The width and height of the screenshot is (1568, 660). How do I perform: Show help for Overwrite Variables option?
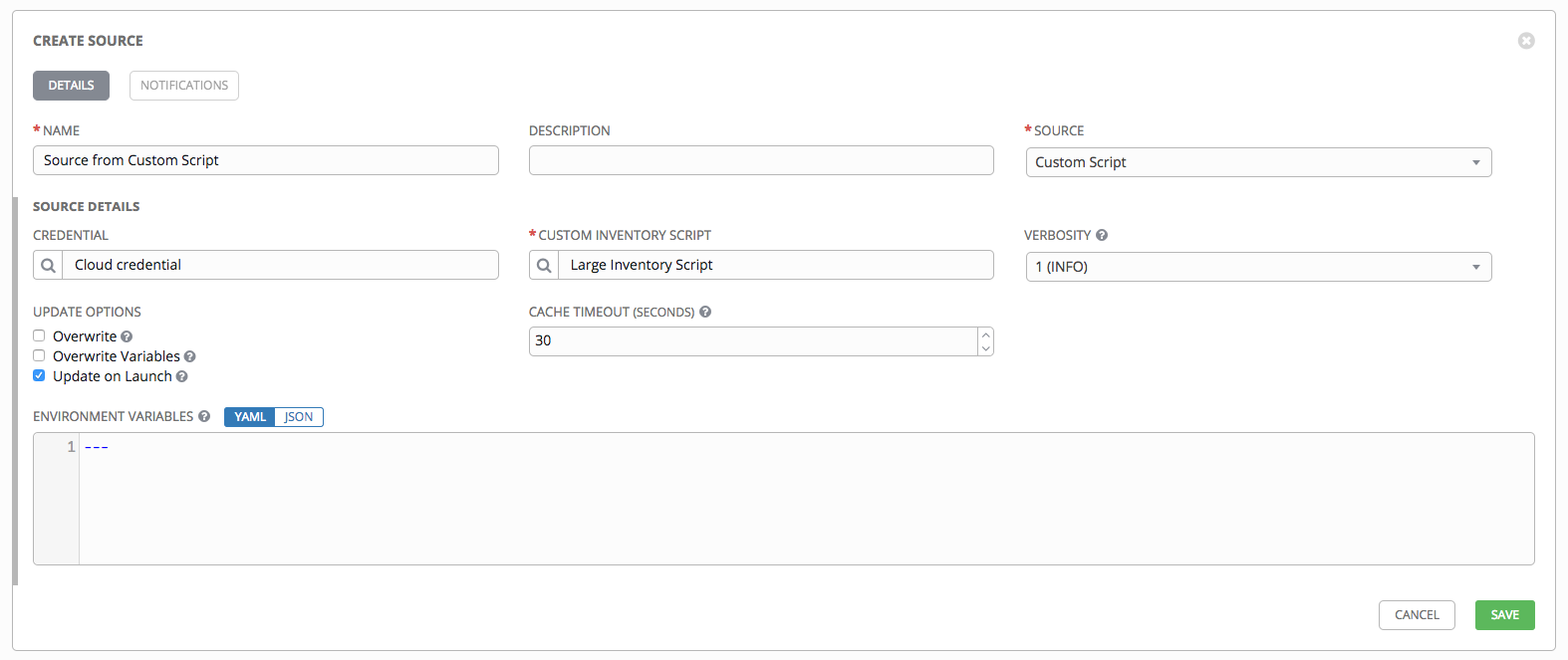[189, 356]
